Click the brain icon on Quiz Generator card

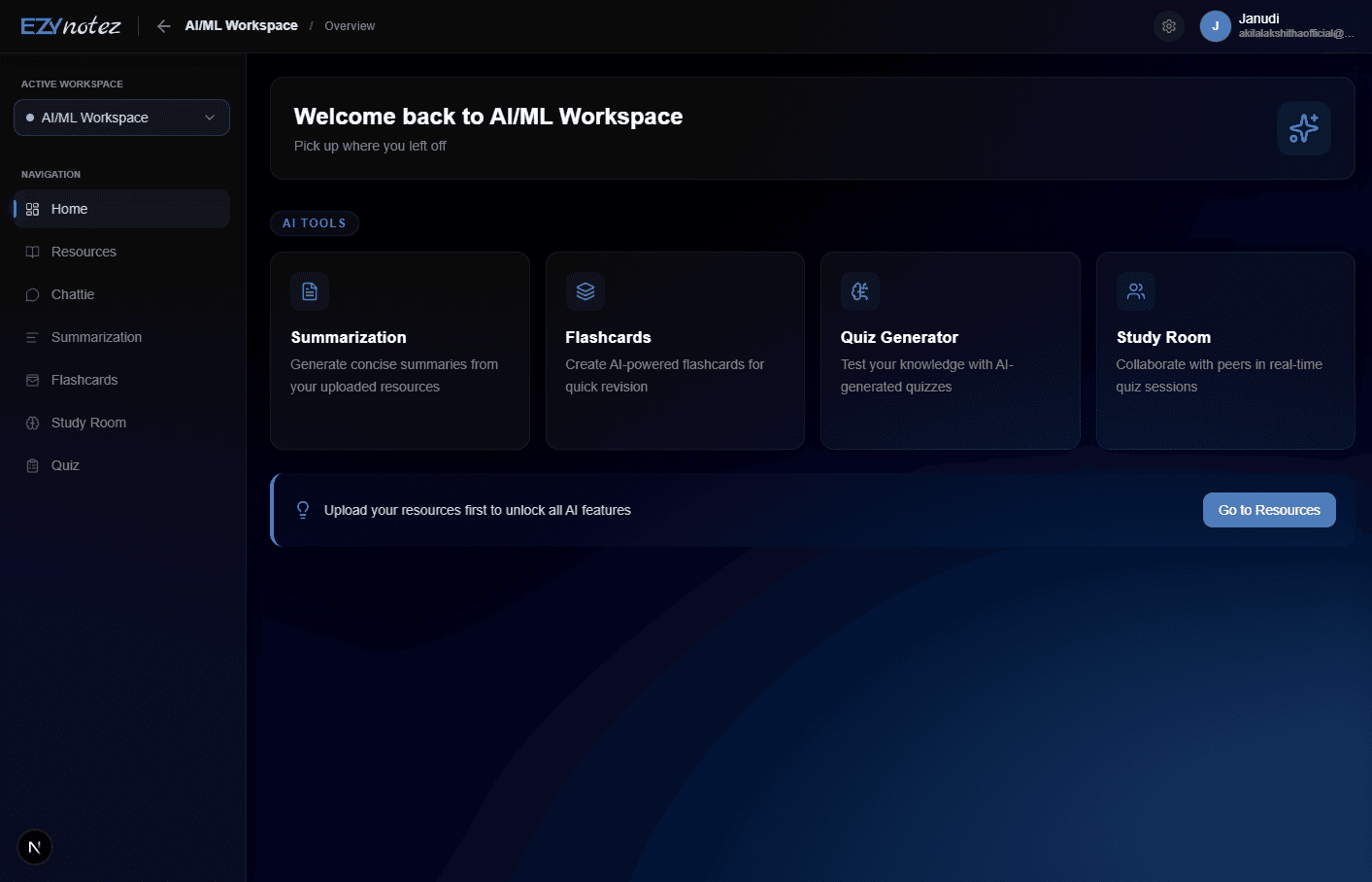tap(860, 291)
